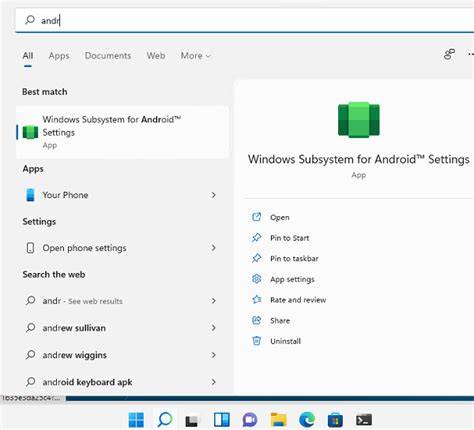
Task: Switch to the All tab
Action: coord(28,56)
